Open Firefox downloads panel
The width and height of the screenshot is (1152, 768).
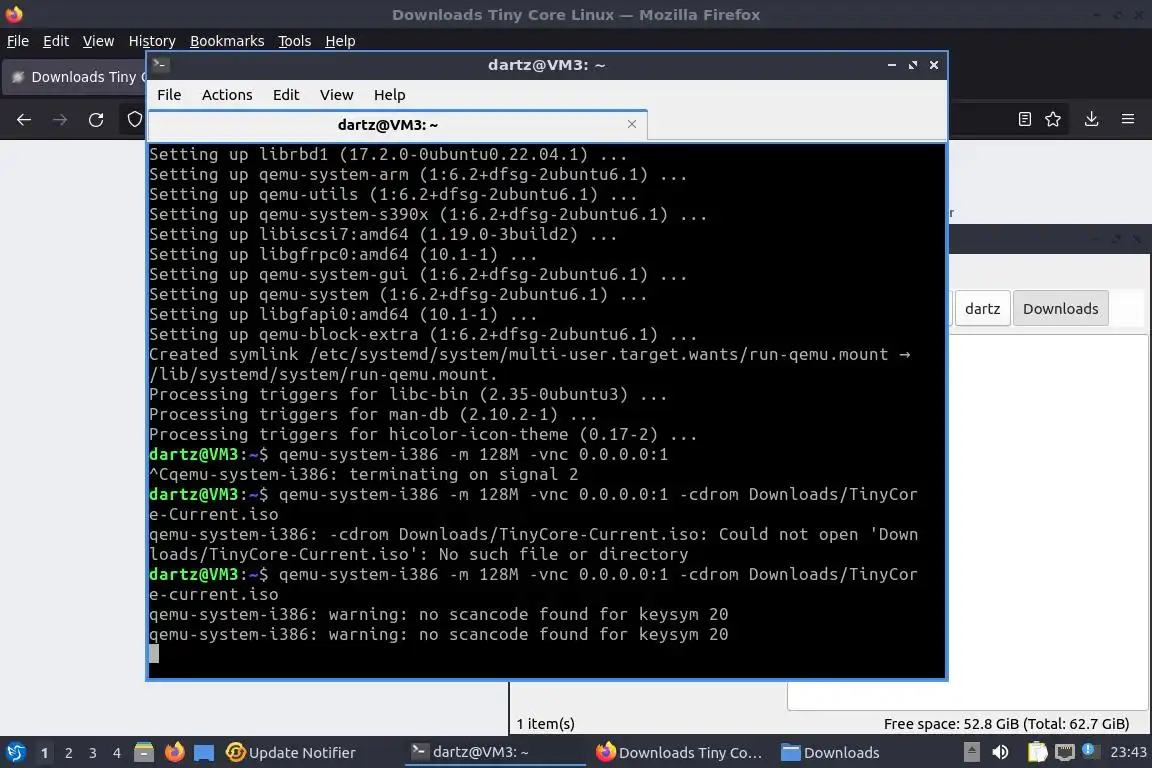click(x=1092, y=119)
